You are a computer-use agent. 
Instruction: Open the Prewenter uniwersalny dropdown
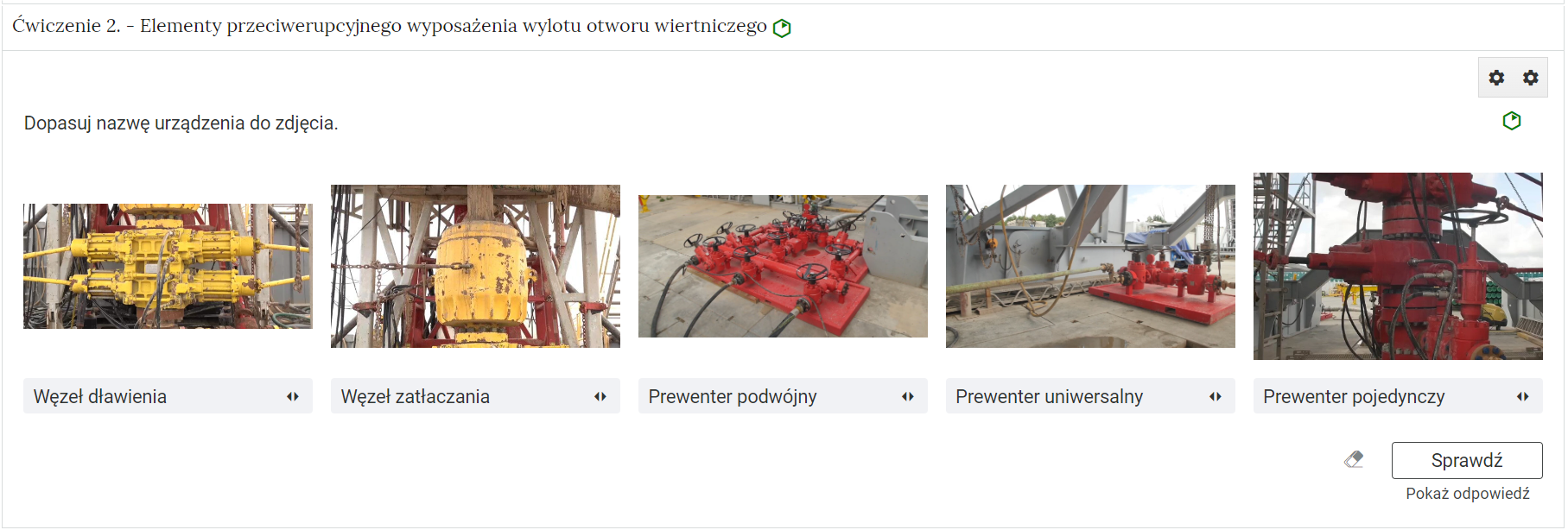click(1090, 396)
